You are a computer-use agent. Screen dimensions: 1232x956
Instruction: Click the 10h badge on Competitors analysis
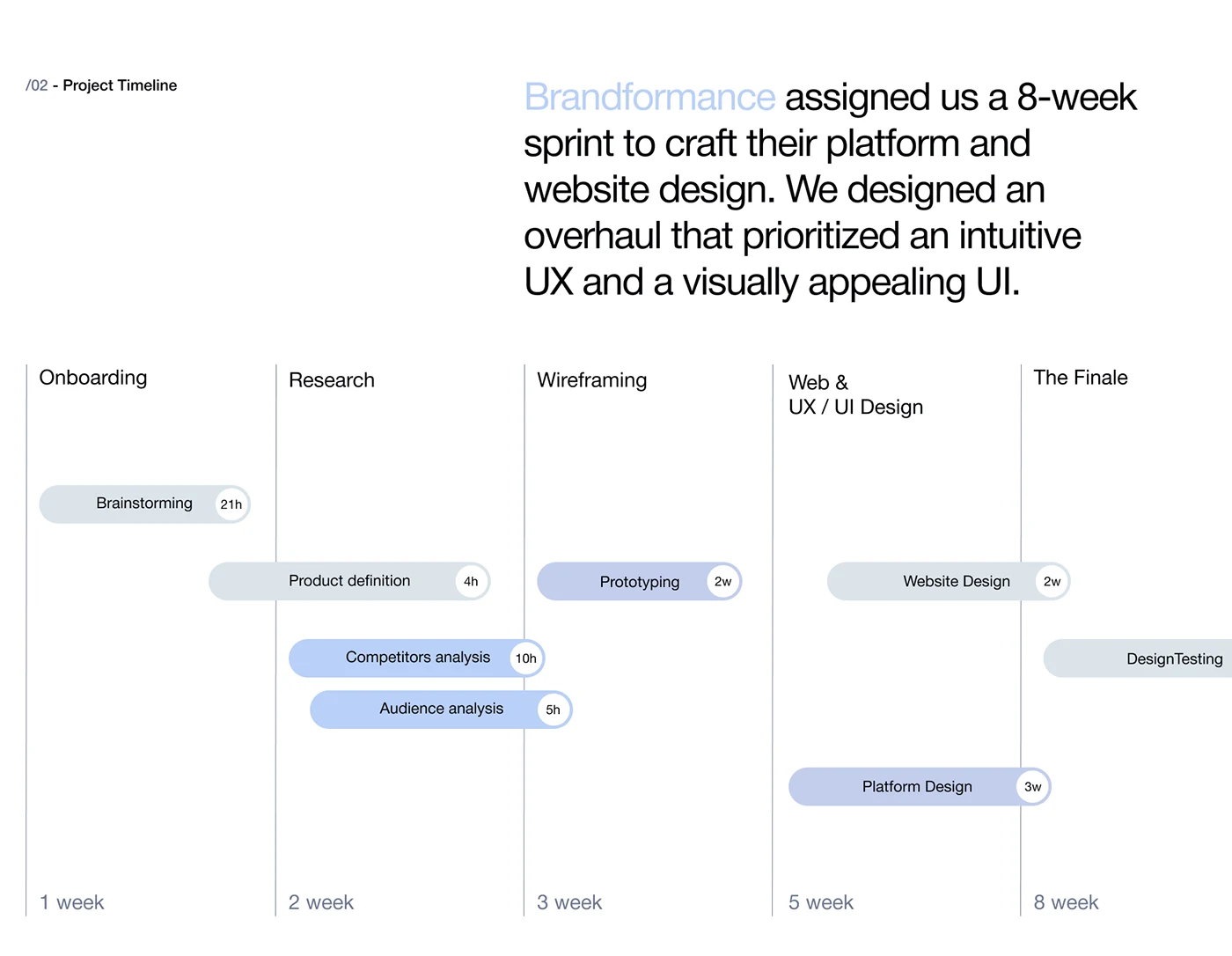[x=526, y=658]
